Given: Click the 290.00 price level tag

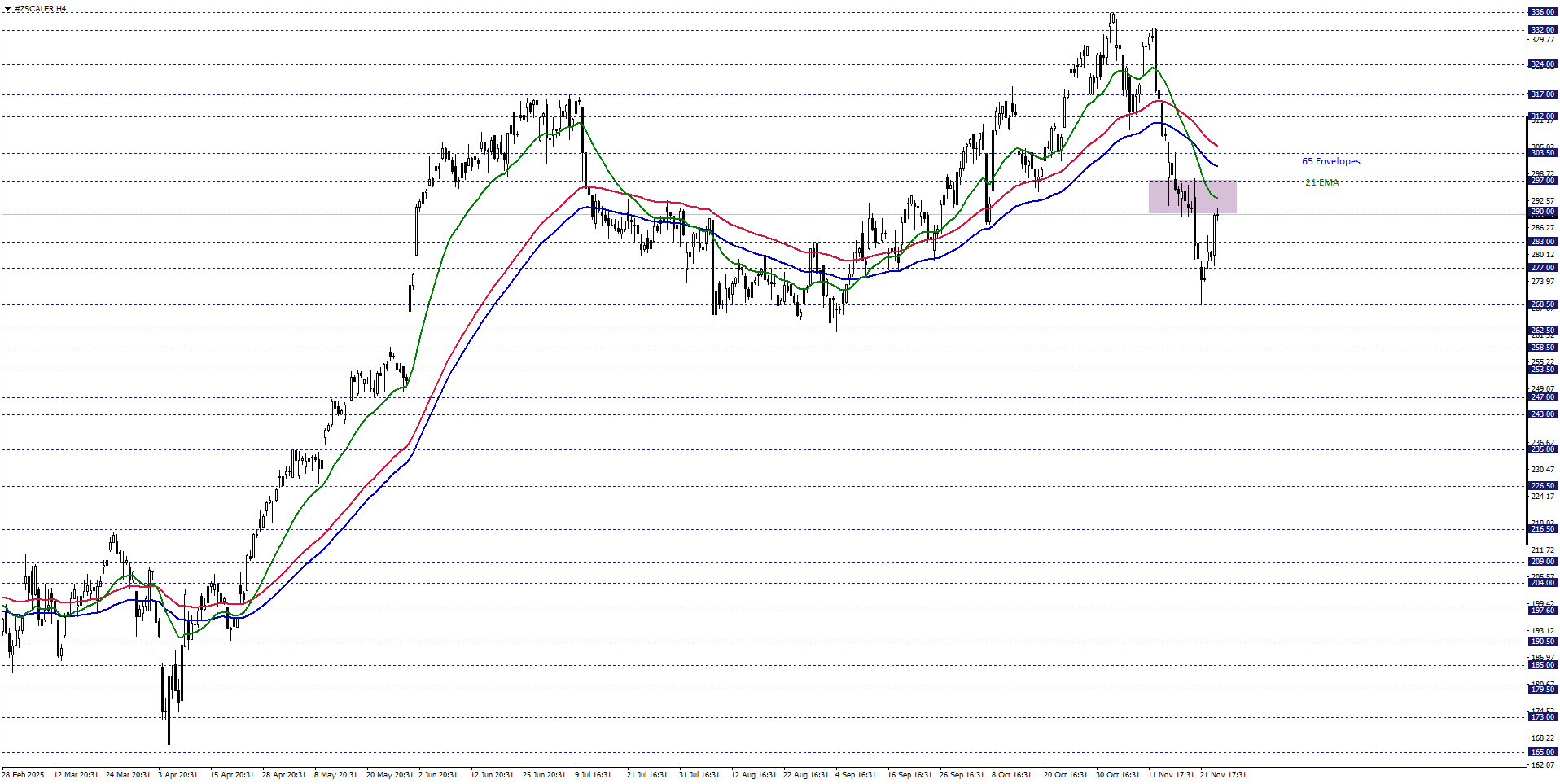Looking at the screenshot, I should (x=1542, y=212).
